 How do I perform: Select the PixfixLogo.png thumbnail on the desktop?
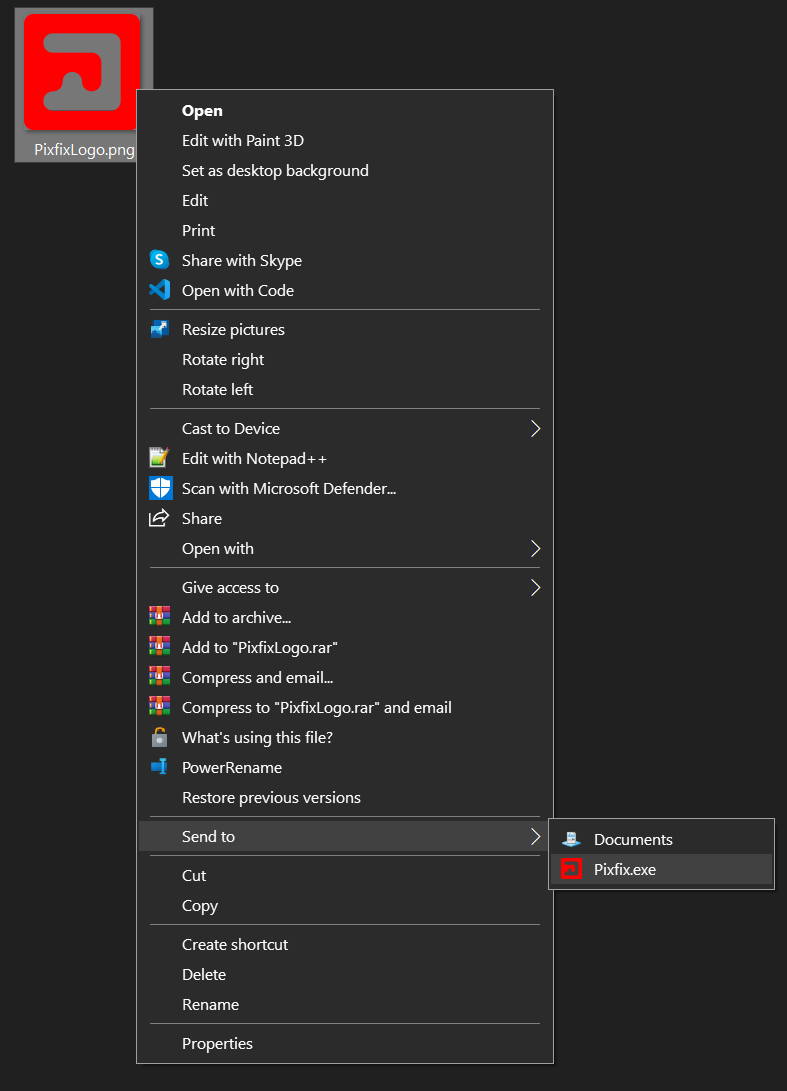pyautogui.click(x=82, y=72)
